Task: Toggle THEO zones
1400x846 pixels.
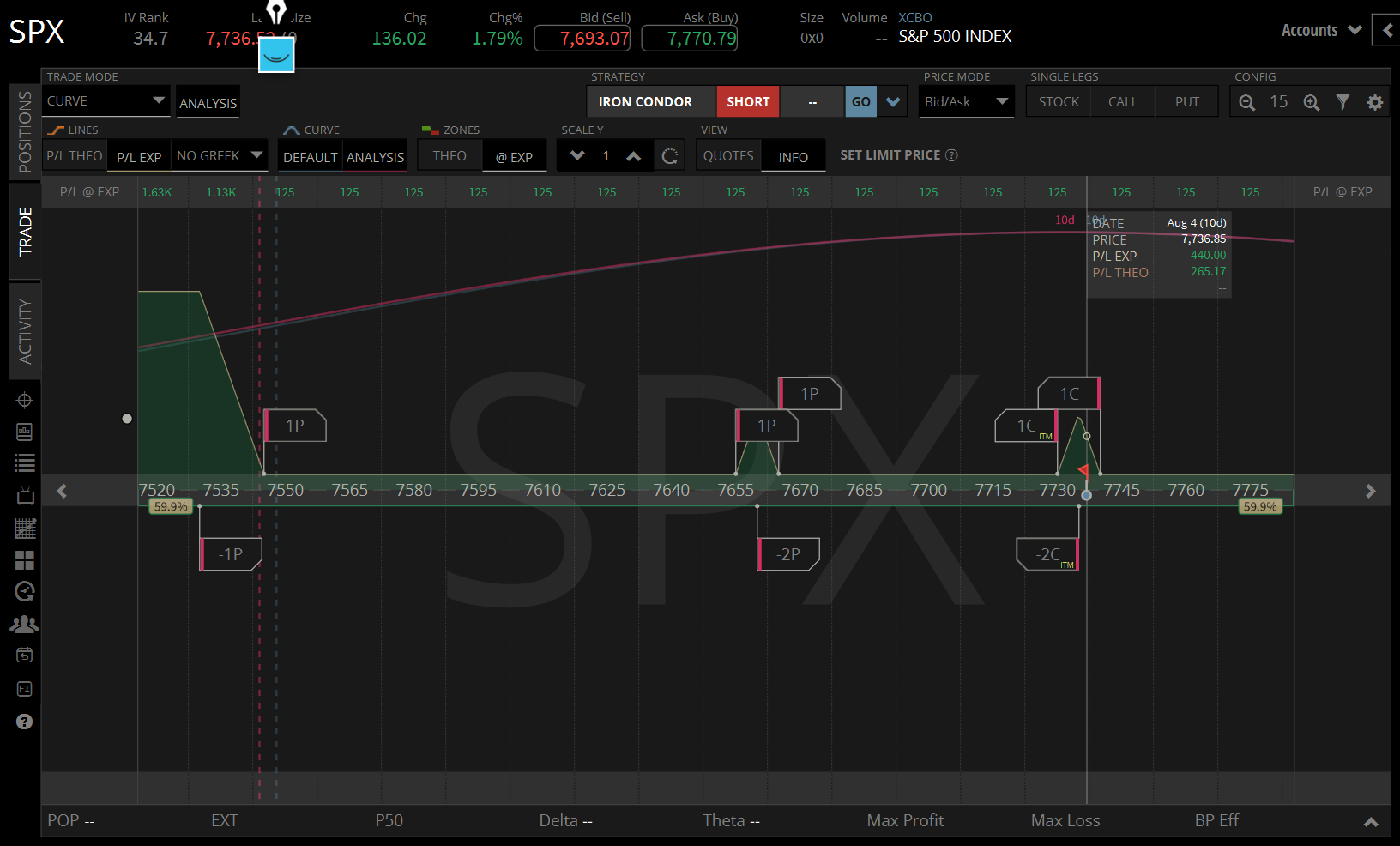Action: 450,155
